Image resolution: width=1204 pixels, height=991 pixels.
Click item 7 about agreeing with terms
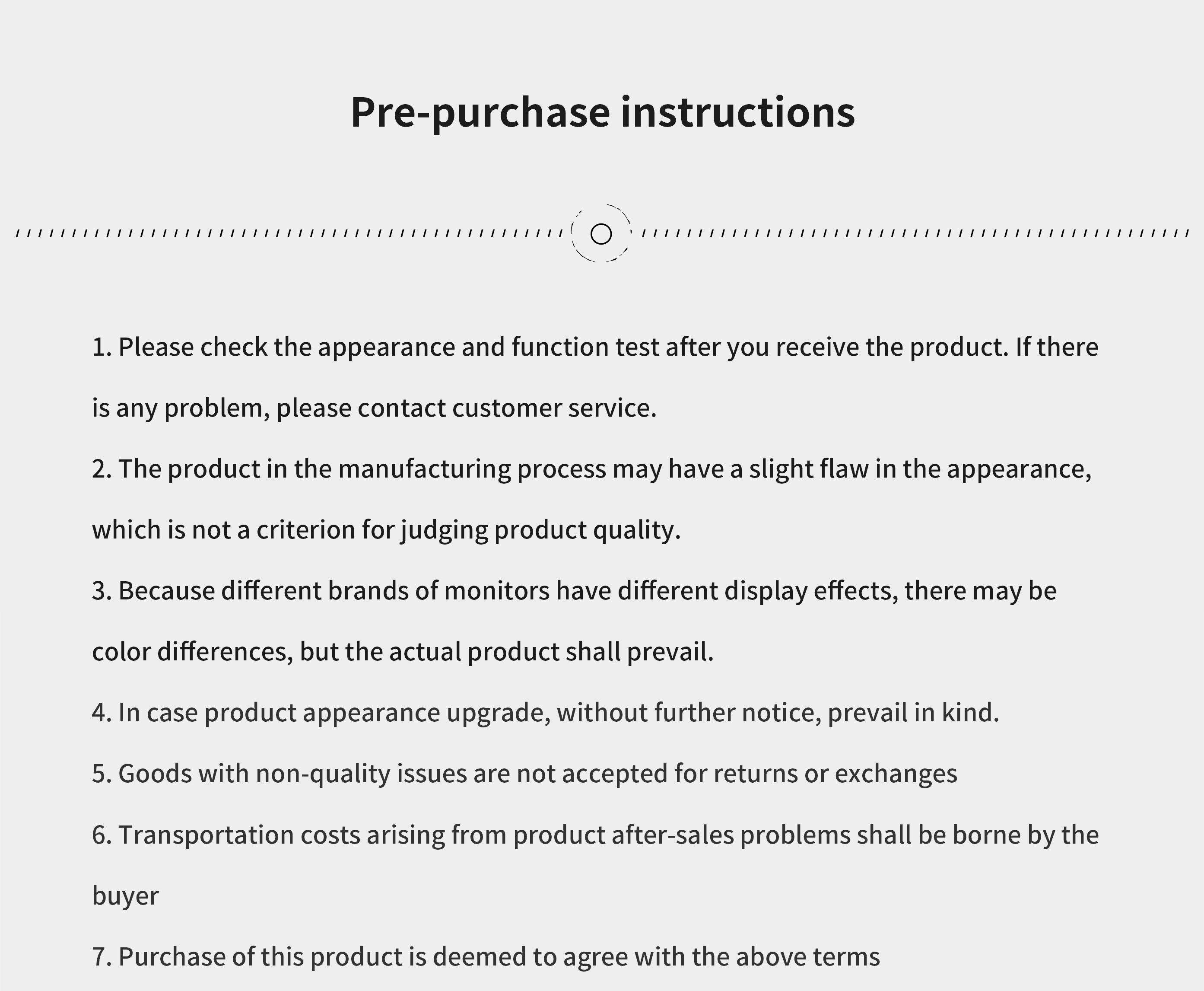point(486,957)
